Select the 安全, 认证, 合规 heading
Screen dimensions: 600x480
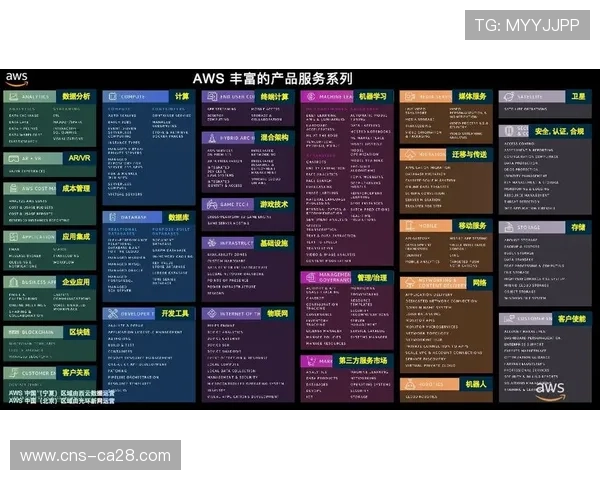click(x=559, y=131)
